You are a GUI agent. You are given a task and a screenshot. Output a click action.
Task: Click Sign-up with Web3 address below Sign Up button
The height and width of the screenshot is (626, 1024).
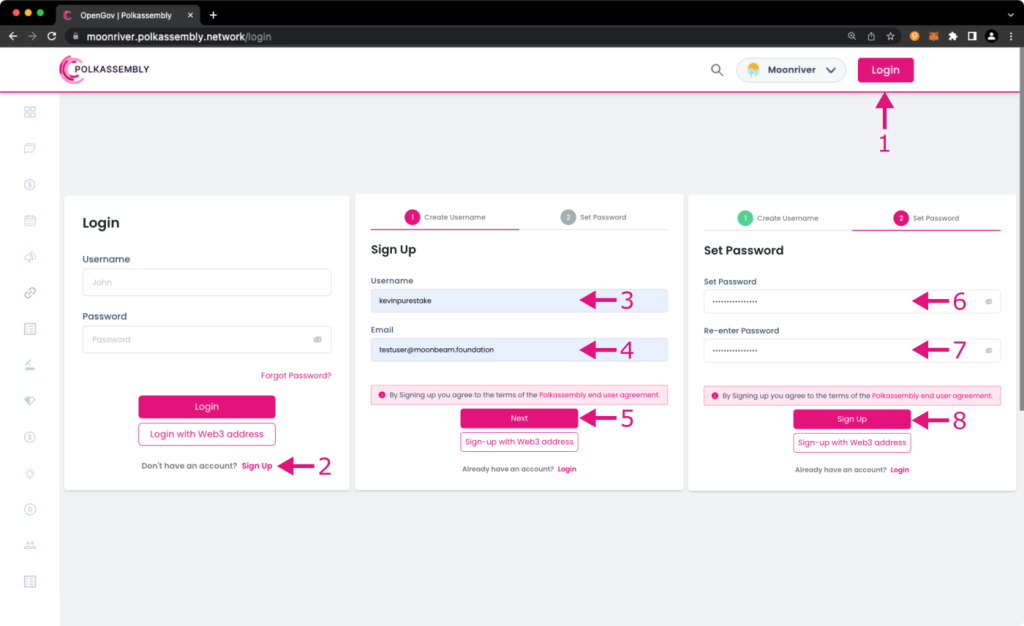(x=852, y=443)
